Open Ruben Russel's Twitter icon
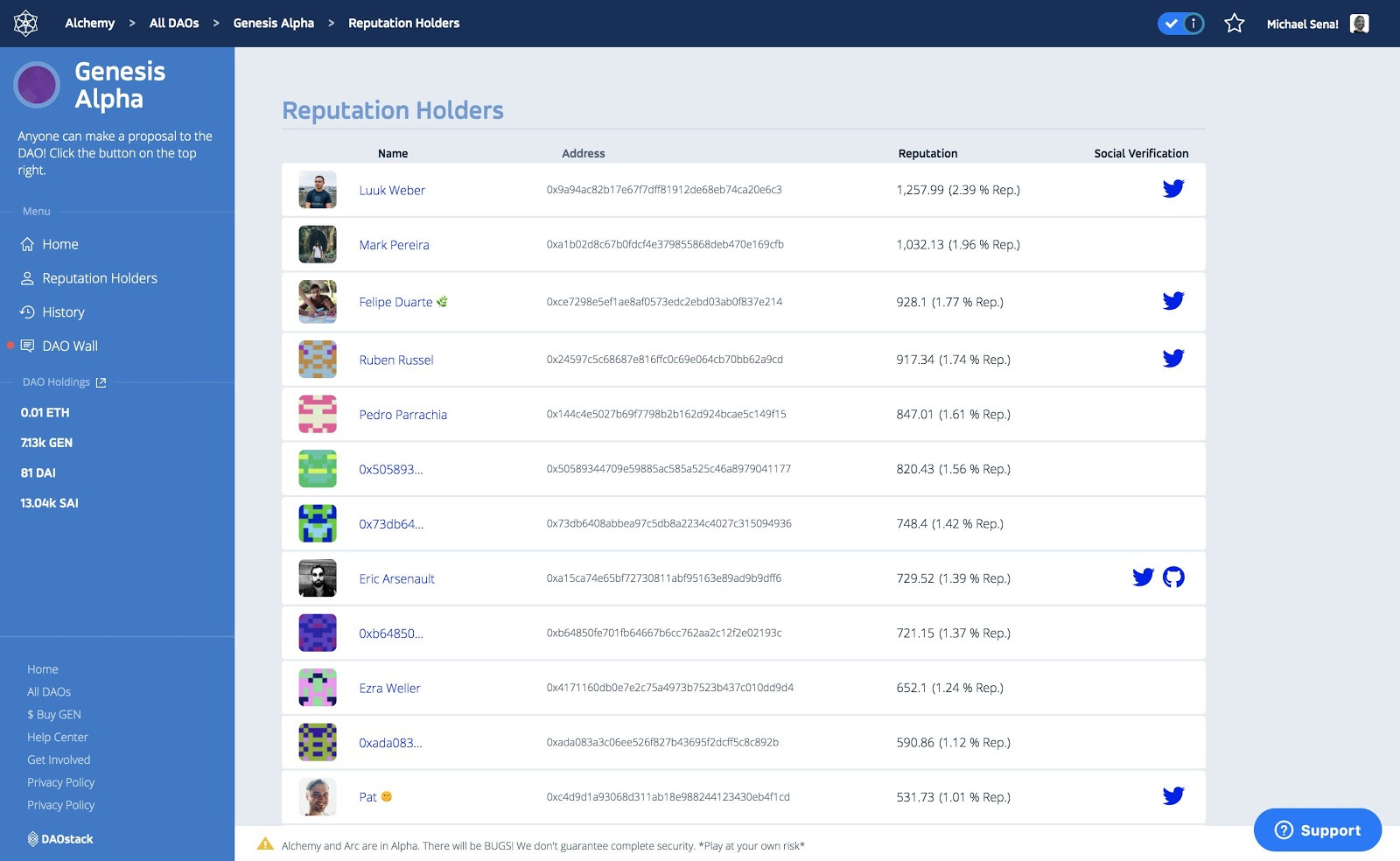1400x861 pixels. 1173,359
